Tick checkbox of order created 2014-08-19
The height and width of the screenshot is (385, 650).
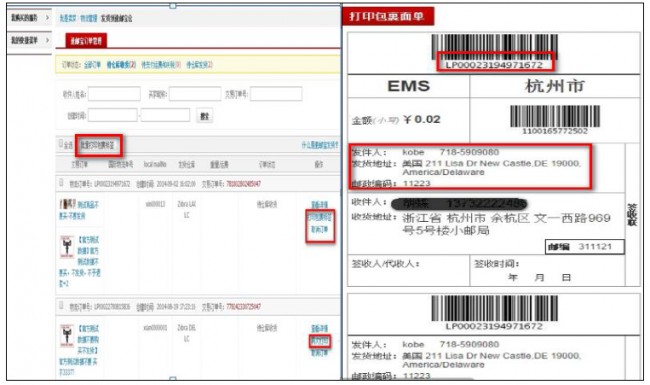click(61, 306)
